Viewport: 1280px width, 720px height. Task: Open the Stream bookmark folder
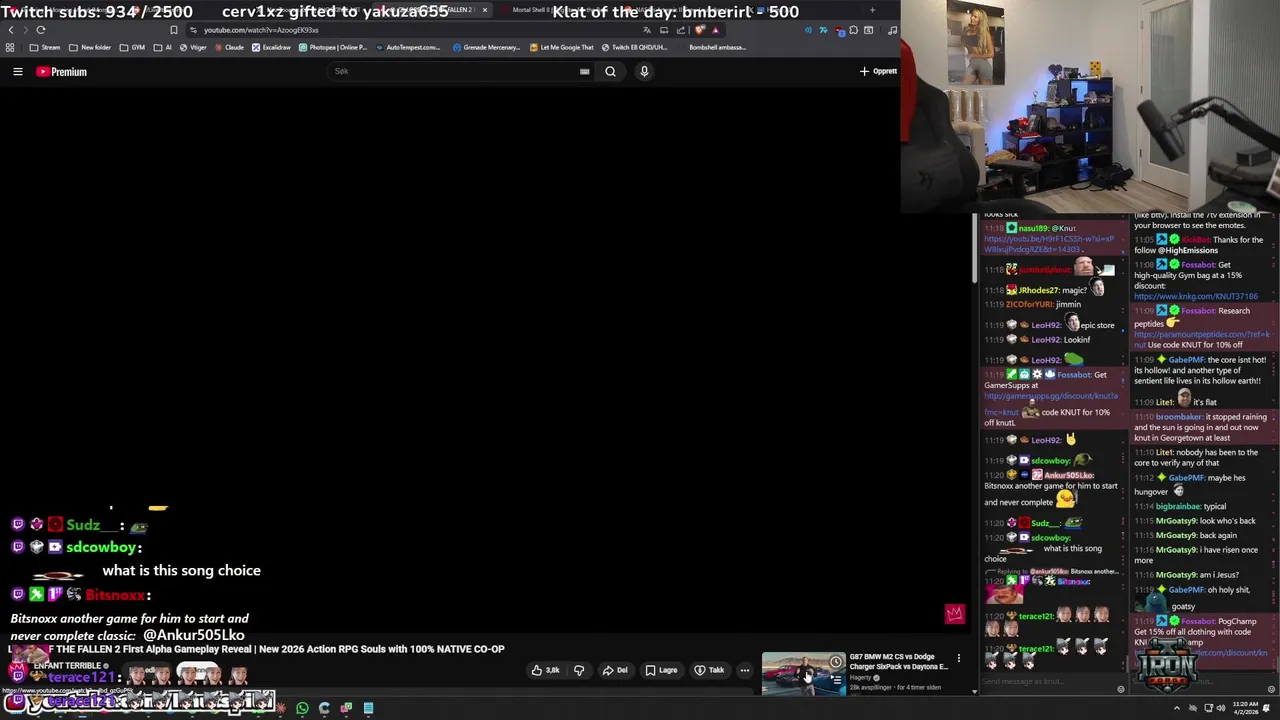pos(45,47)
